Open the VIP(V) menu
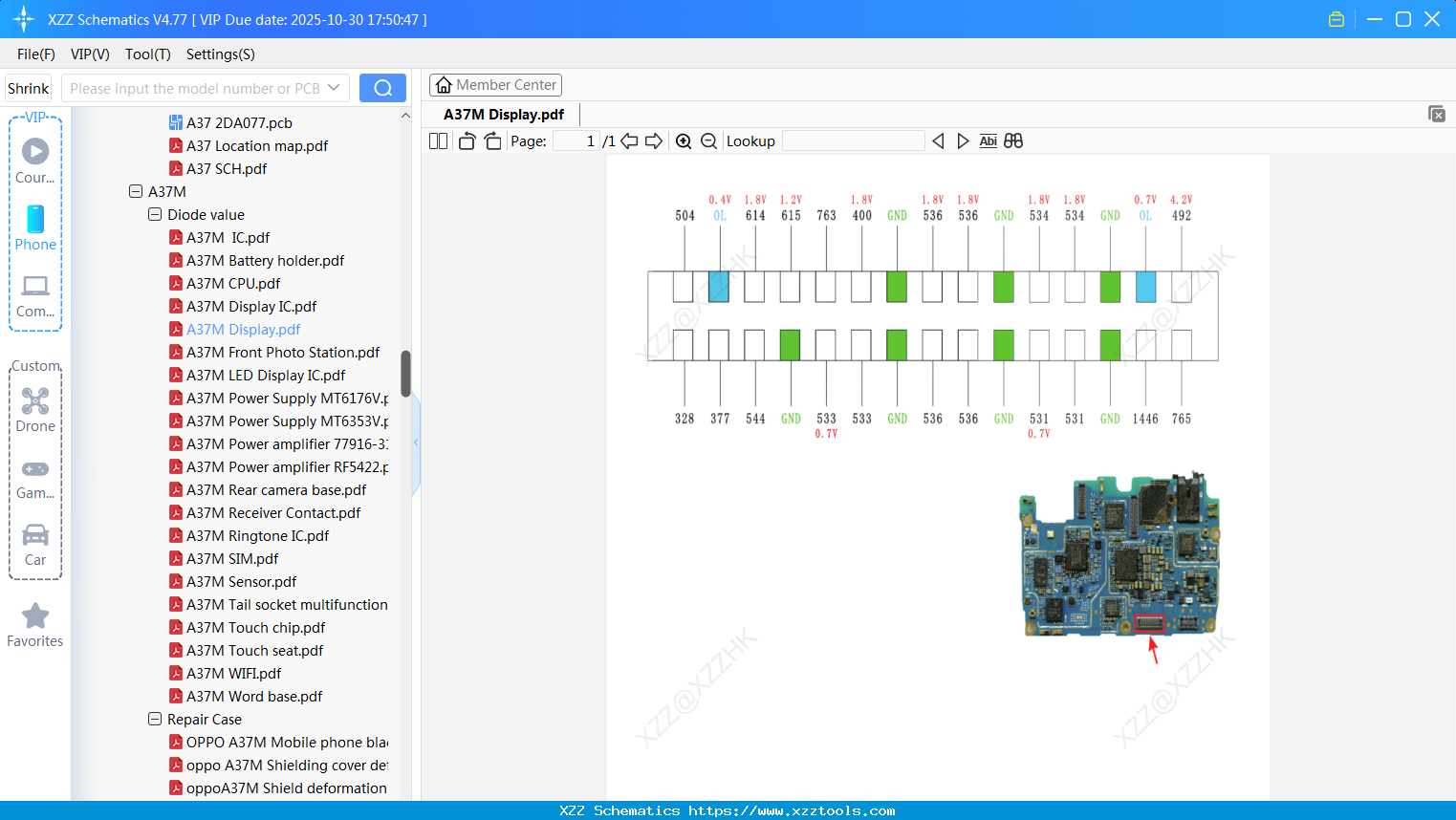The height and width of the screenshot is (820, 1456). [x=90, y=54]
